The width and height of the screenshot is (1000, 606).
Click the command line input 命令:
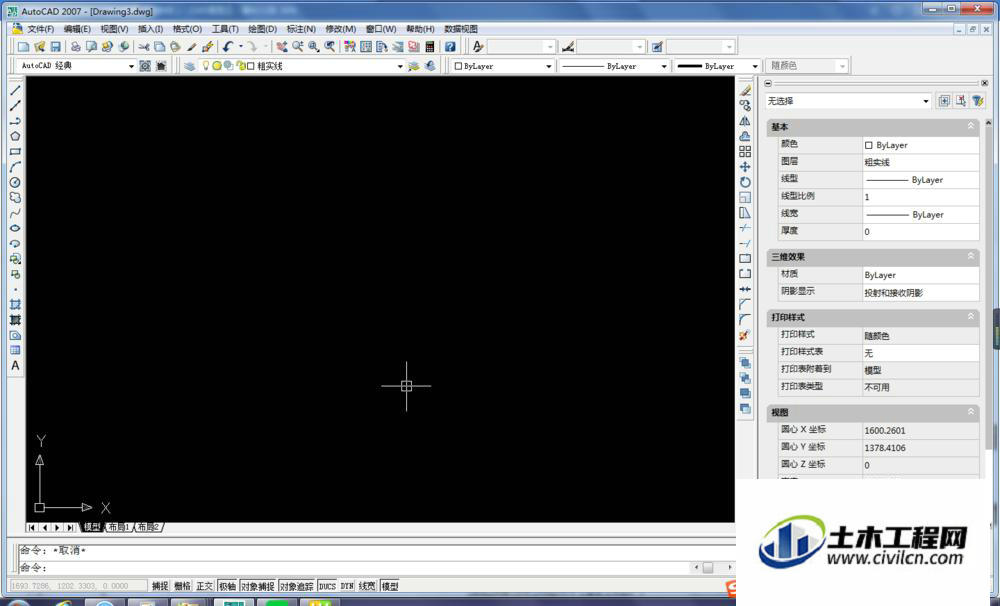[x=355, y=567]
